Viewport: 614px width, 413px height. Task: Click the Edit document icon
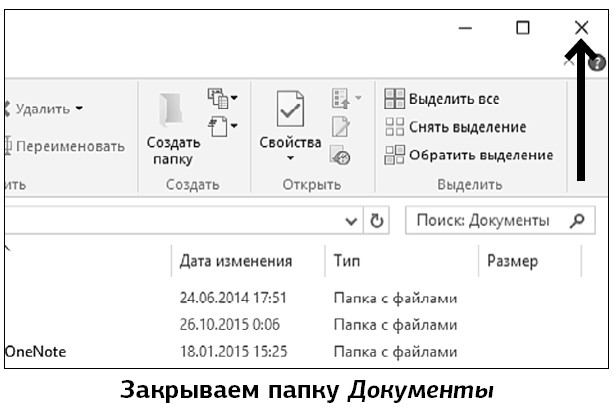[340, 126]
